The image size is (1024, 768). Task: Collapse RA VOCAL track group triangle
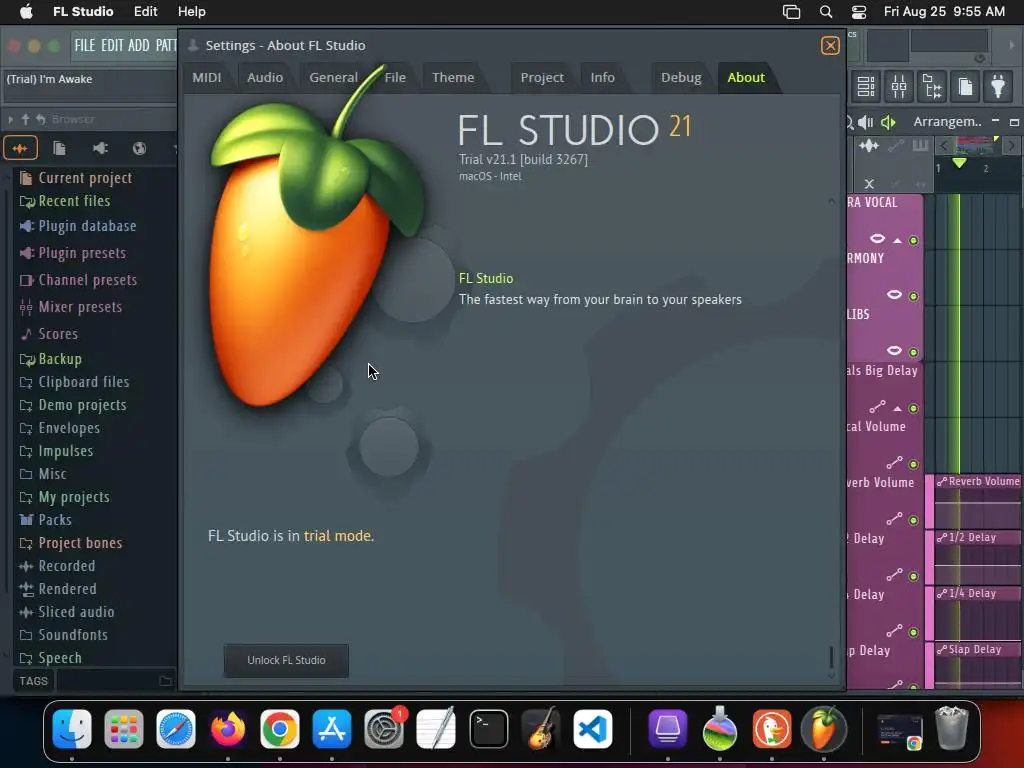pyautogui.click(x=898, y=240)
